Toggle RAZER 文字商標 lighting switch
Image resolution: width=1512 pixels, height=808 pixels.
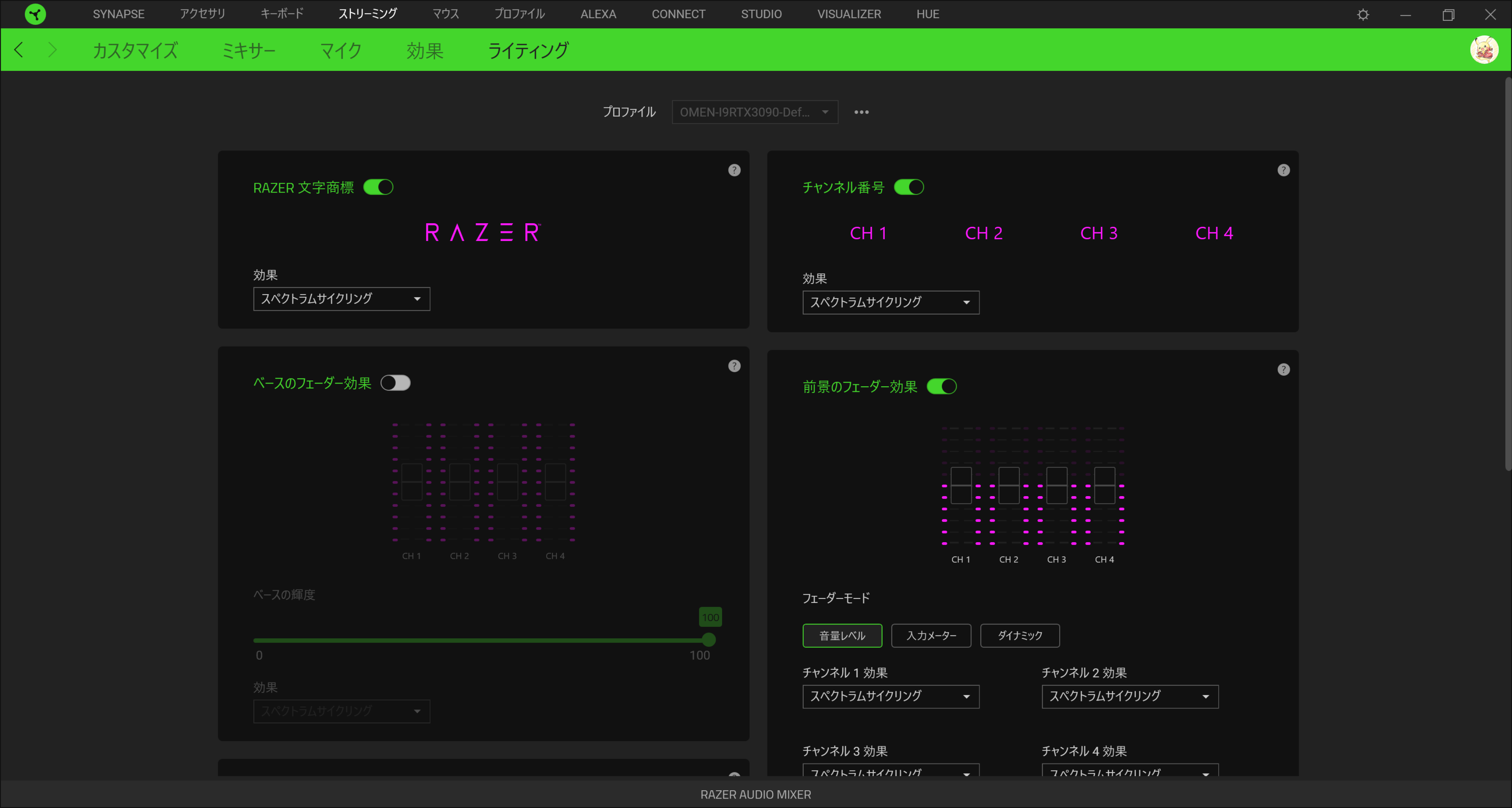click(378, 187)
